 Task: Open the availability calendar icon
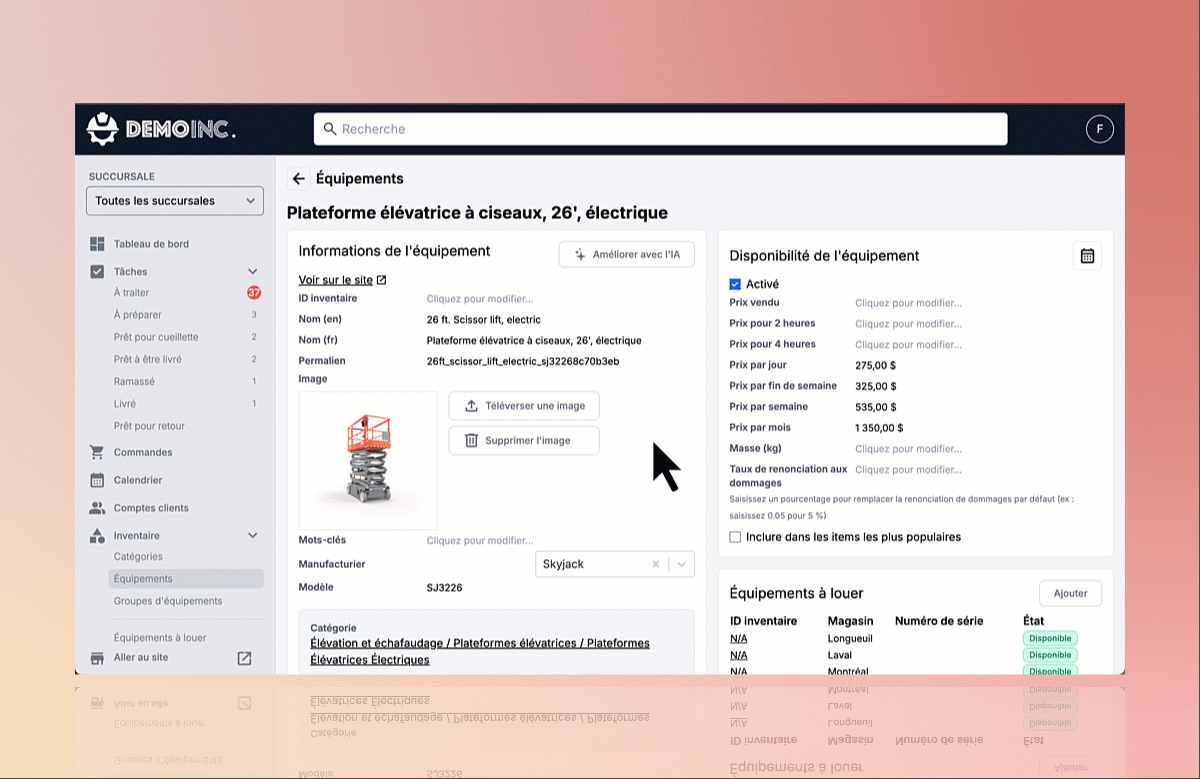(x=1087, y=256)
